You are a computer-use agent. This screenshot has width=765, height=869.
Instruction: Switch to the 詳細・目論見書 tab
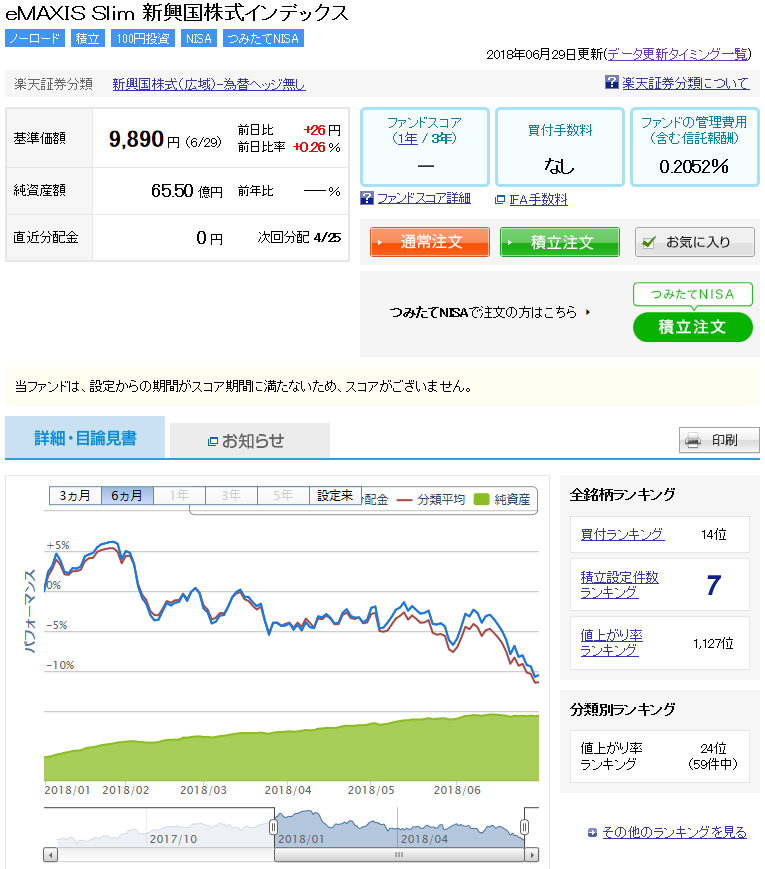[85, 438]
